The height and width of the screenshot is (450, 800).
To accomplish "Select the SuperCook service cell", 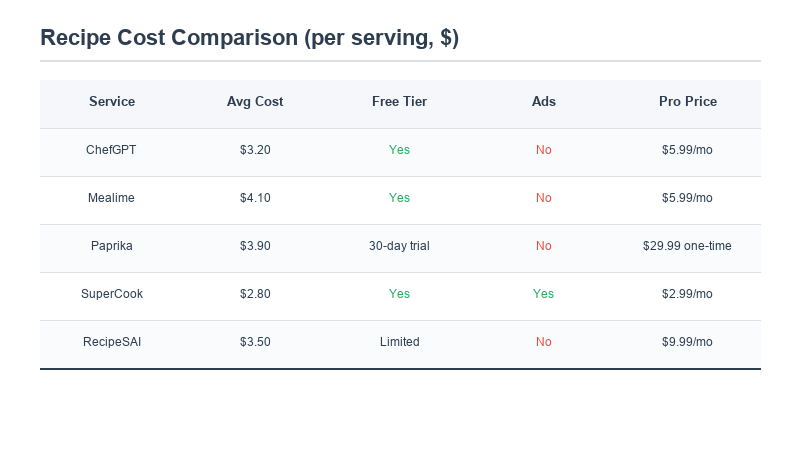I will (x=112, y=294).
